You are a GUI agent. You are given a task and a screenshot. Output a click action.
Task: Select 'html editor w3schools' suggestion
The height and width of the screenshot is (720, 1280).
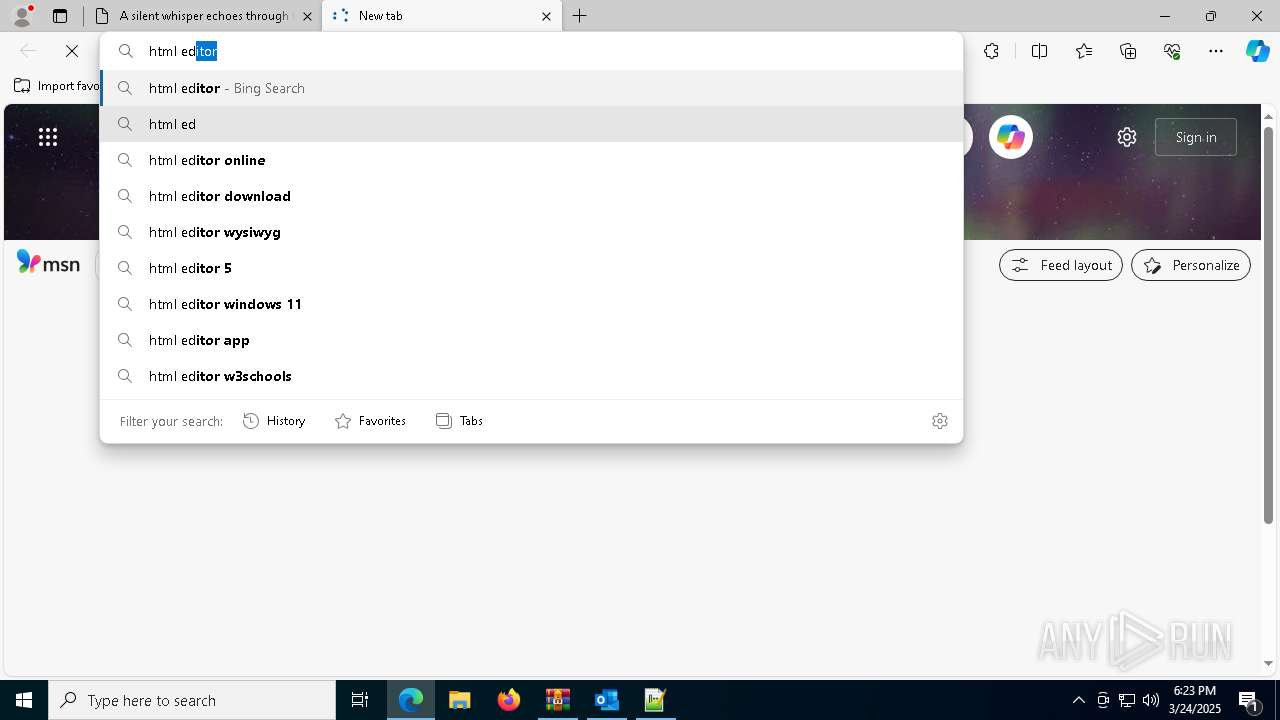[x=531, y=376]
